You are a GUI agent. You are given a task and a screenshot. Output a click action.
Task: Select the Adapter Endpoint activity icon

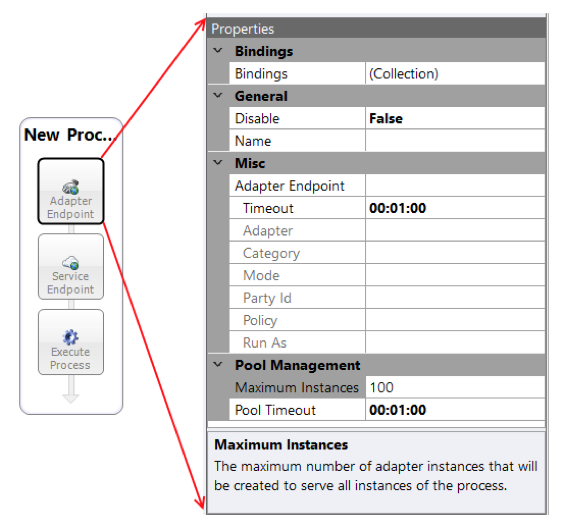point(70,187)
